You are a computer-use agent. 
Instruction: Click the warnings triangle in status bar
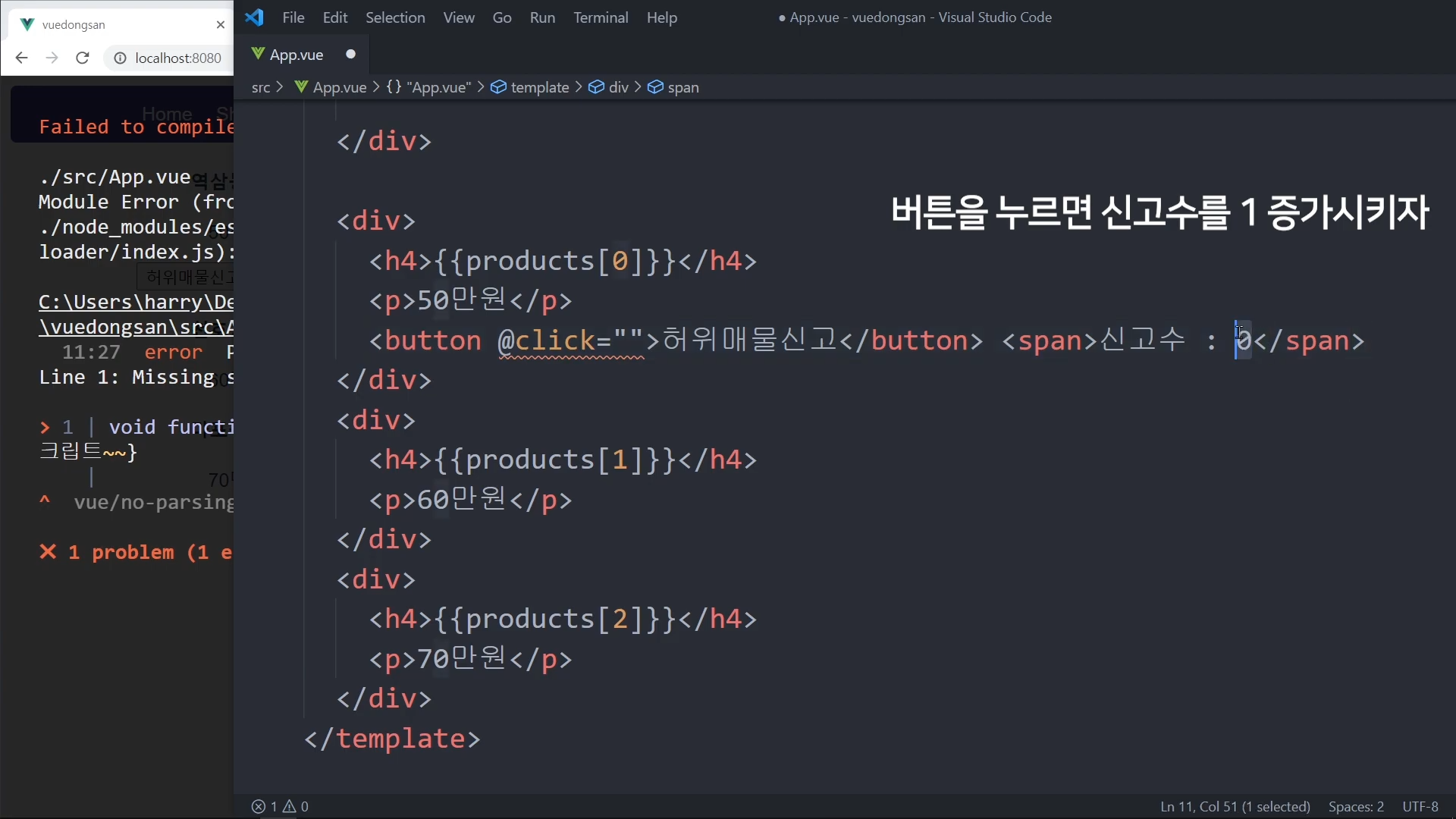tap(290, 806)
